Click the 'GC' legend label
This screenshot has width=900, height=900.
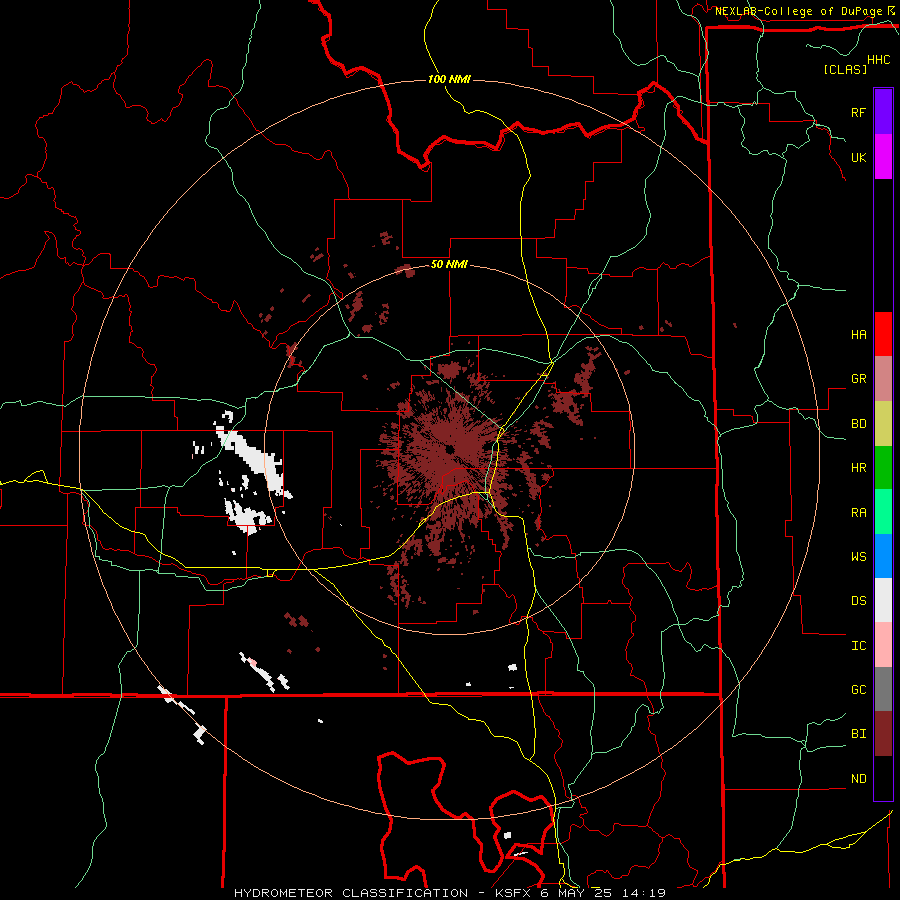pos(858,690)
